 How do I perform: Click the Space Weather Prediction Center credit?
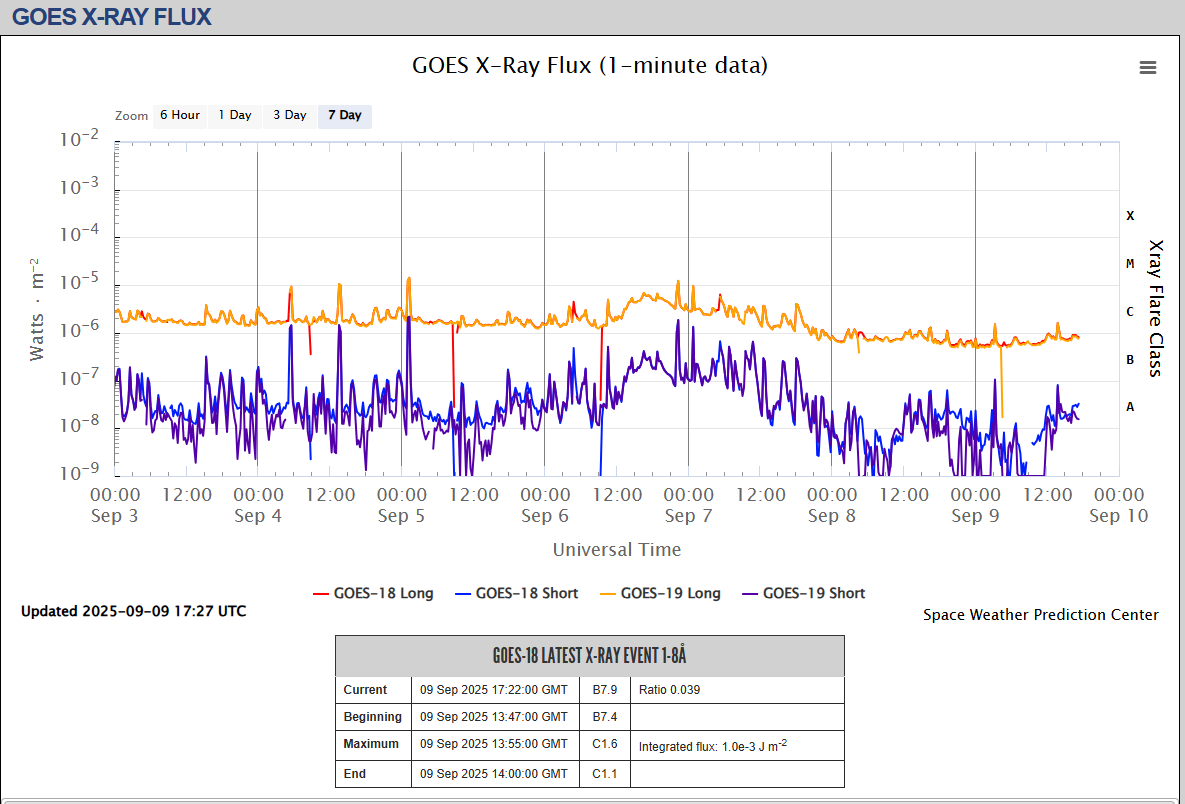click(x=1040, y=615)
